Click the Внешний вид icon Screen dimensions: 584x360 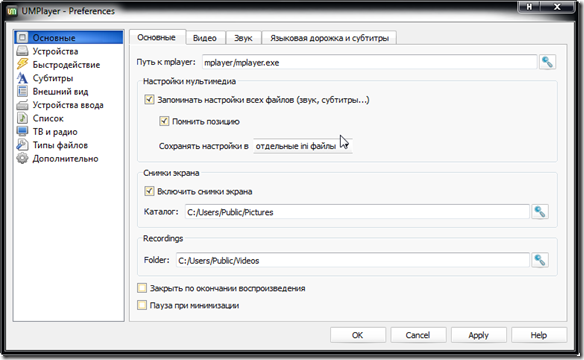tap(22, 91)
